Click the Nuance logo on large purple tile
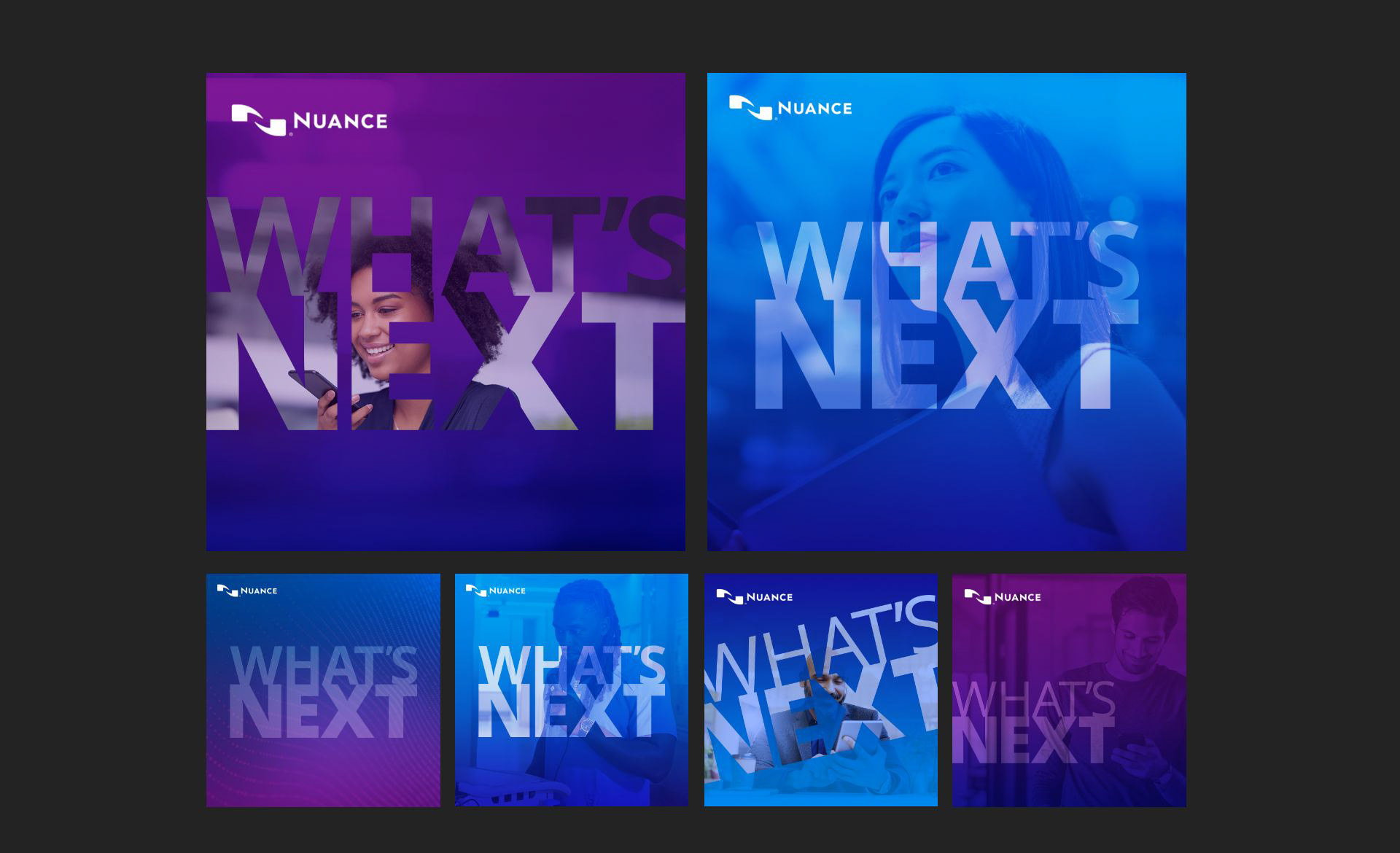Screen dimensions: 1400x853 pos(309,120)
